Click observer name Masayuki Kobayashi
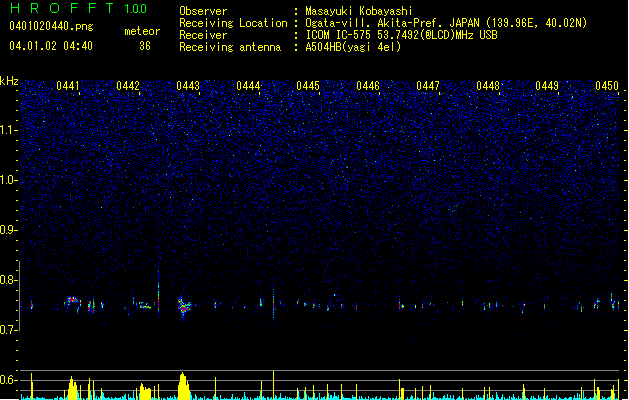The image size is (629, 400). (x=359, y=11)
